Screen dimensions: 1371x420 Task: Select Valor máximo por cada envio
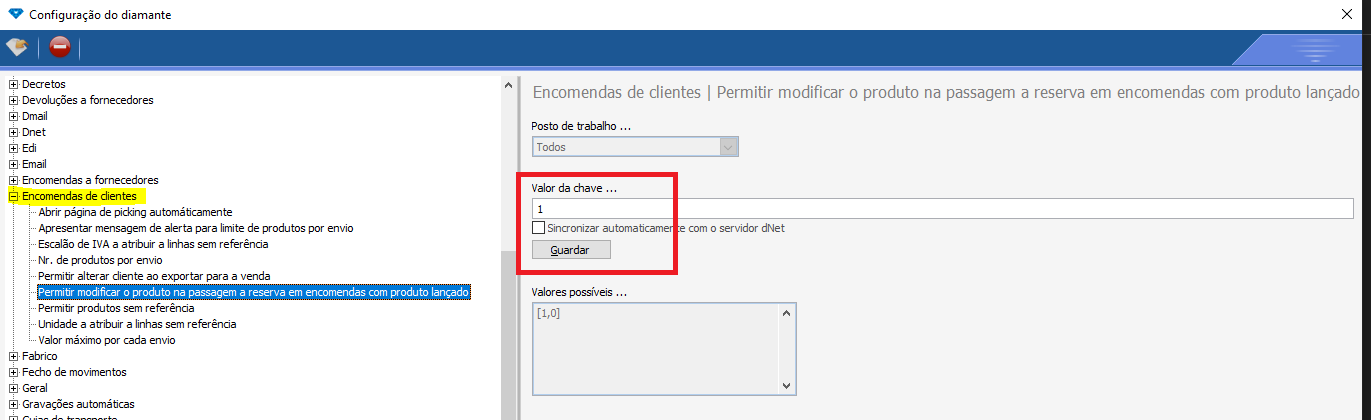click(x=106, y=340)
